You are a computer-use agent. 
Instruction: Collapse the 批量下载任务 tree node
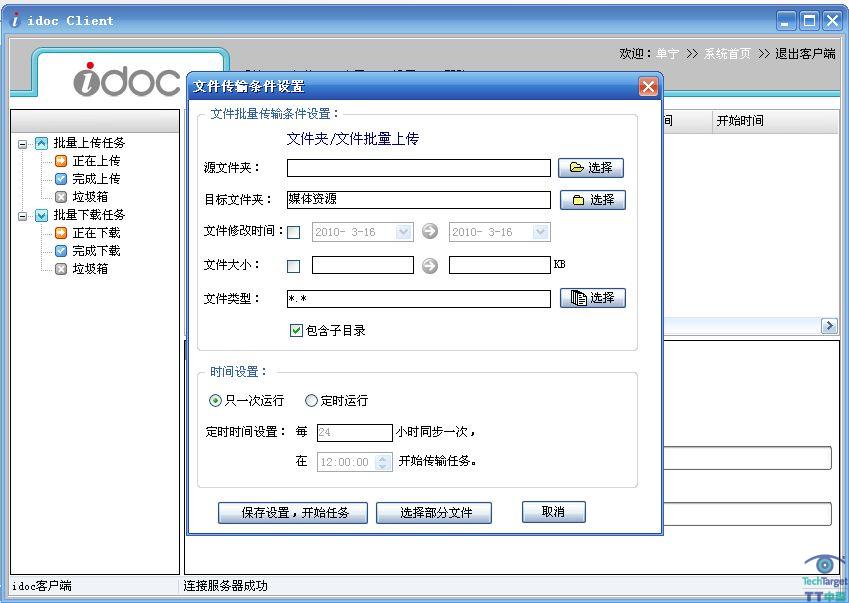click(22, 216)
